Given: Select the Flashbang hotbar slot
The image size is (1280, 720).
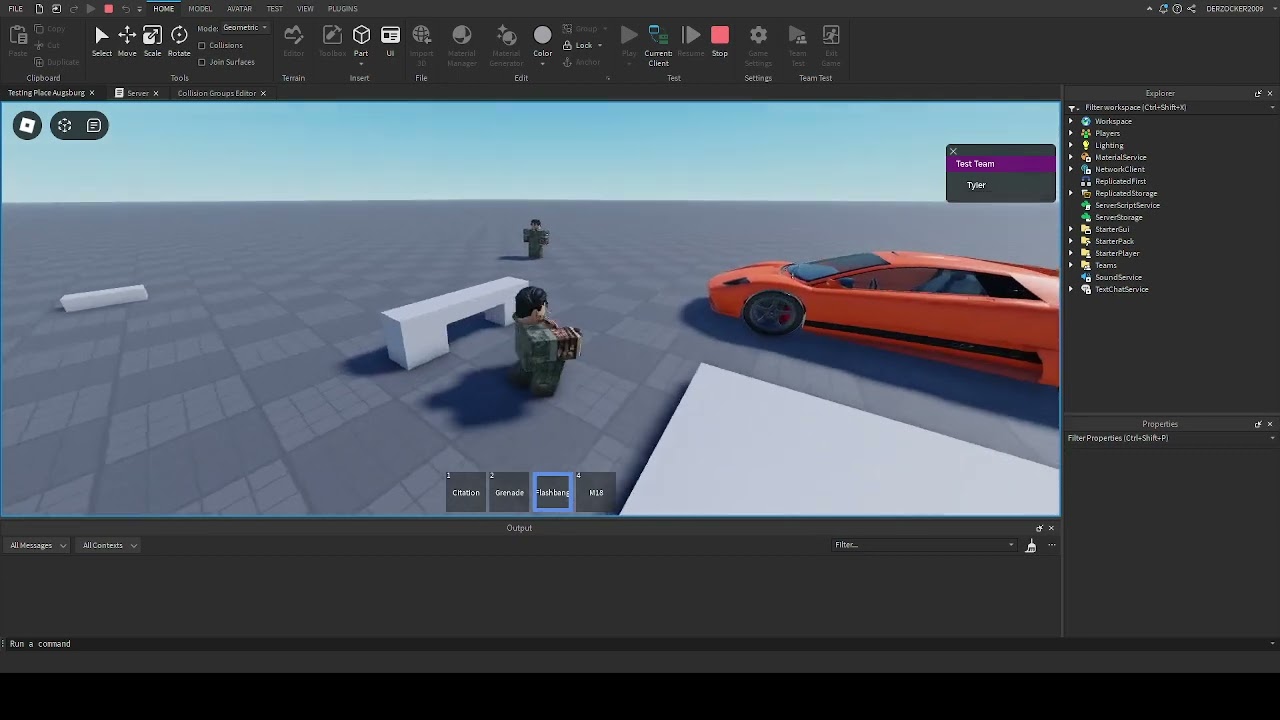Looking at the screenshot, I should click(553, 492).
